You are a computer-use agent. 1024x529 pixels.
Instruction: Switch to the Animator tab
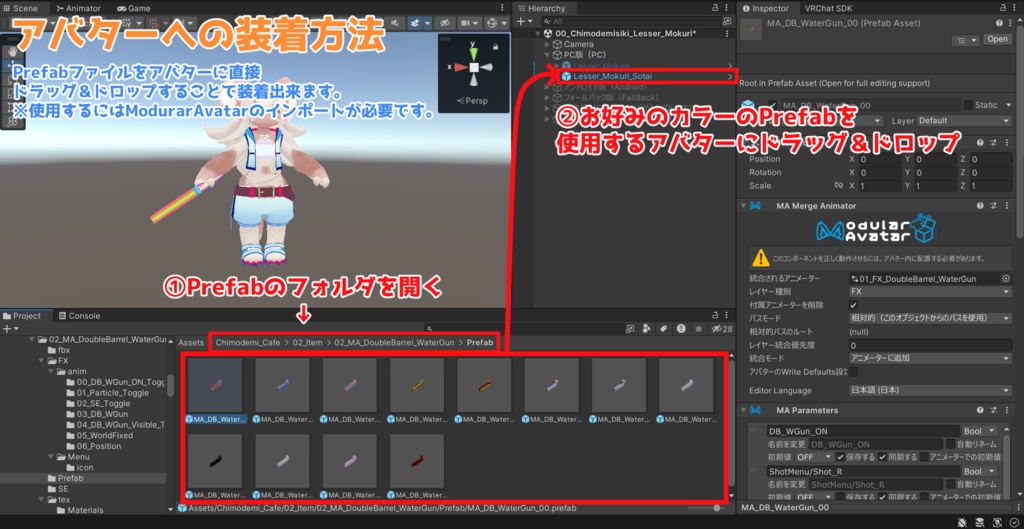78,8
